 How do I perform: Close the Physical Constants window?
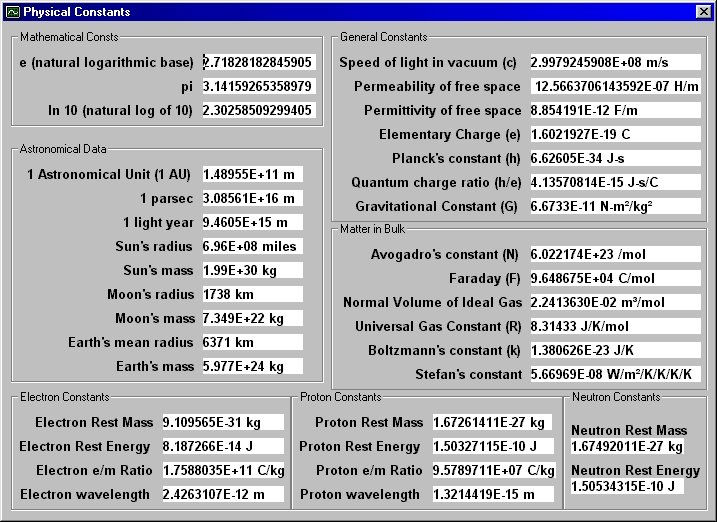(x=703, y=12)
